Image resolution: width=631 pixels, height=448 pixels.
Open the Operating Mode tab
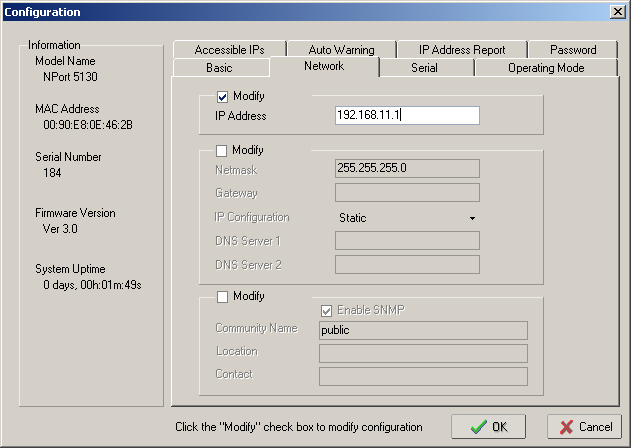click(546, 68)
